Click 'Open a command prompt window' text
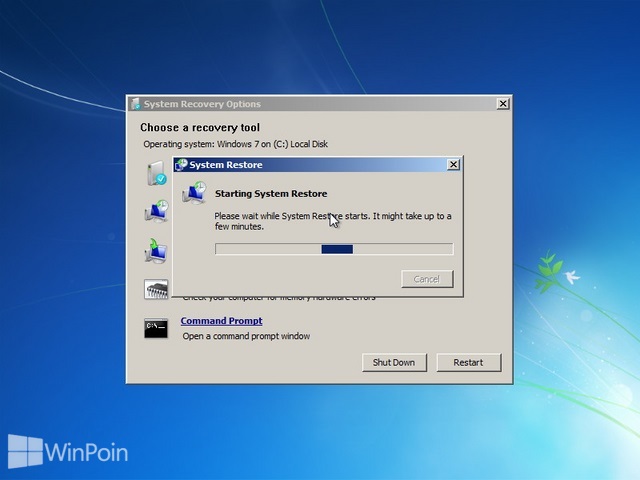The width and height of the screenshot is (640, 480). [x=246, y=336]
